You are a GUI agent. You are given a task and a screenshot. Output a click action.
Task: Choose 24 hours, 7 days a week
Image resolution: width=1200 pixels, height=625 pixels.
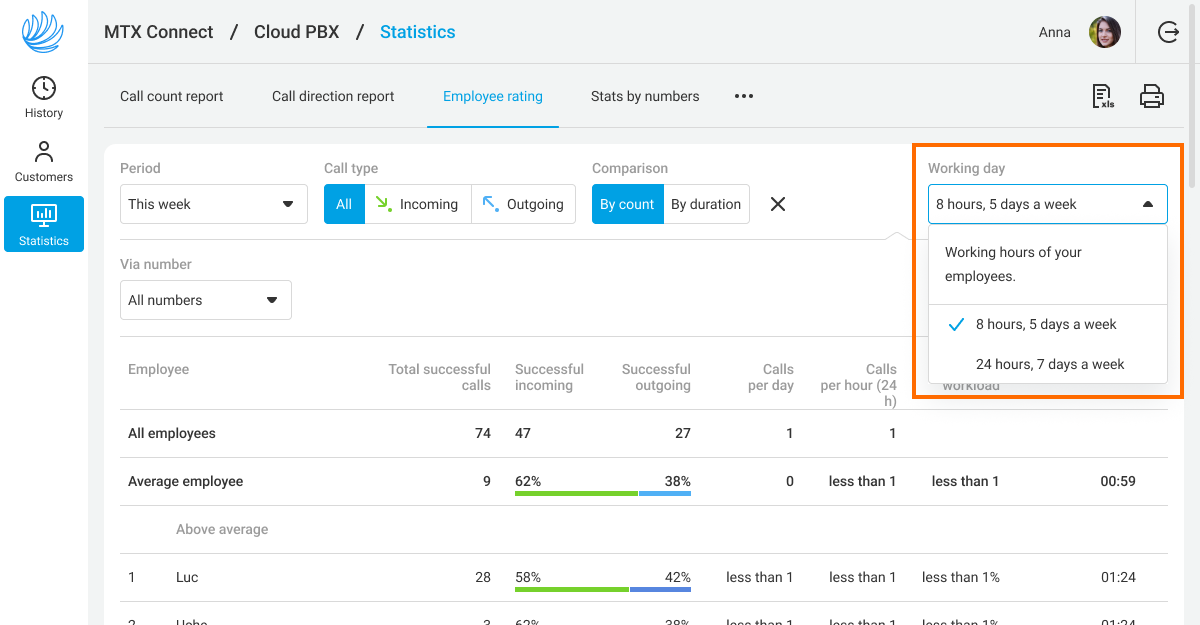coord(1049,364)
